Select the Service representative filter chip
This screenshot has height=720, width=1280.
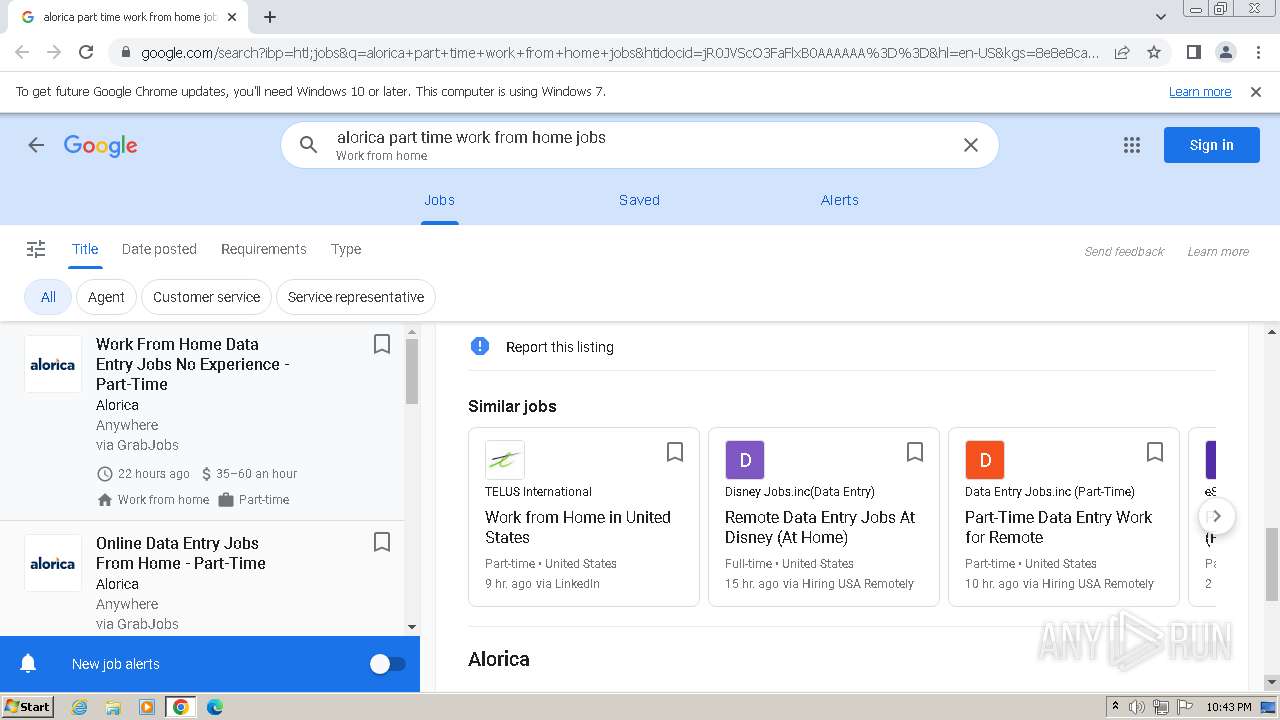point(356,297)
